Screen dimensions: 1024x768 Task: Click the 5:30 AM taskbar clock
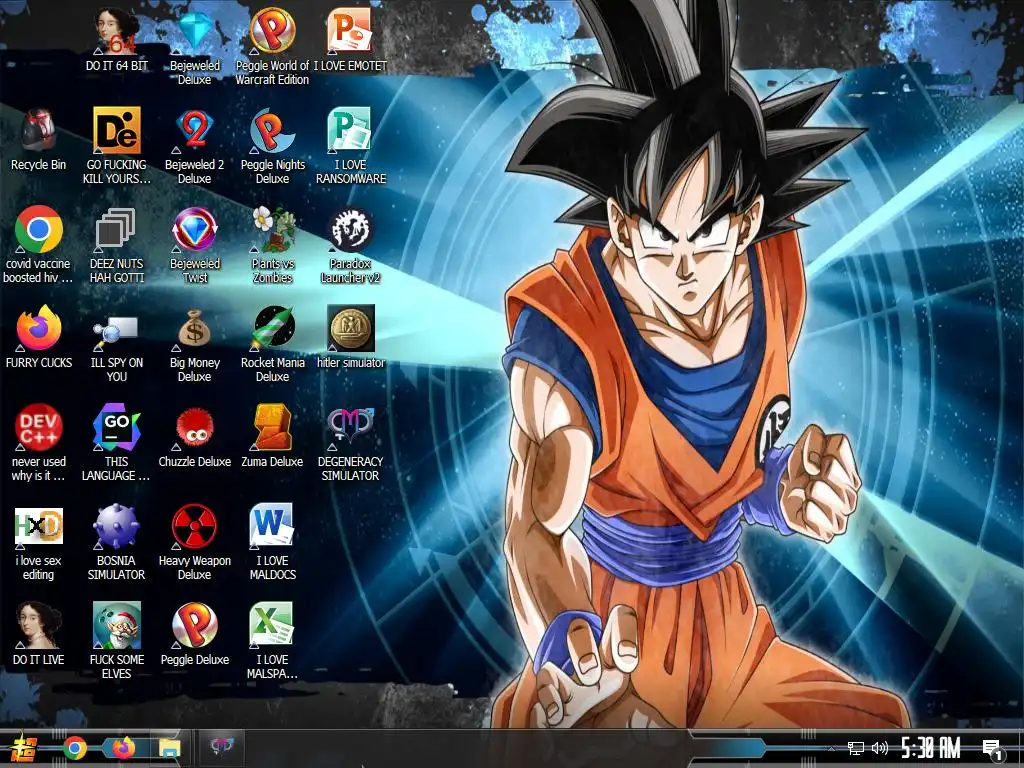click(x=931, y=748)
